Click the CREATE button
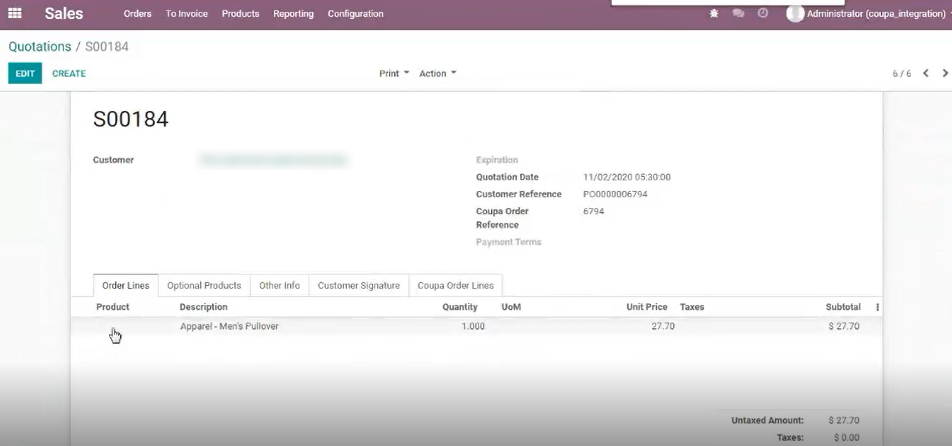 (x=69, y=73)
